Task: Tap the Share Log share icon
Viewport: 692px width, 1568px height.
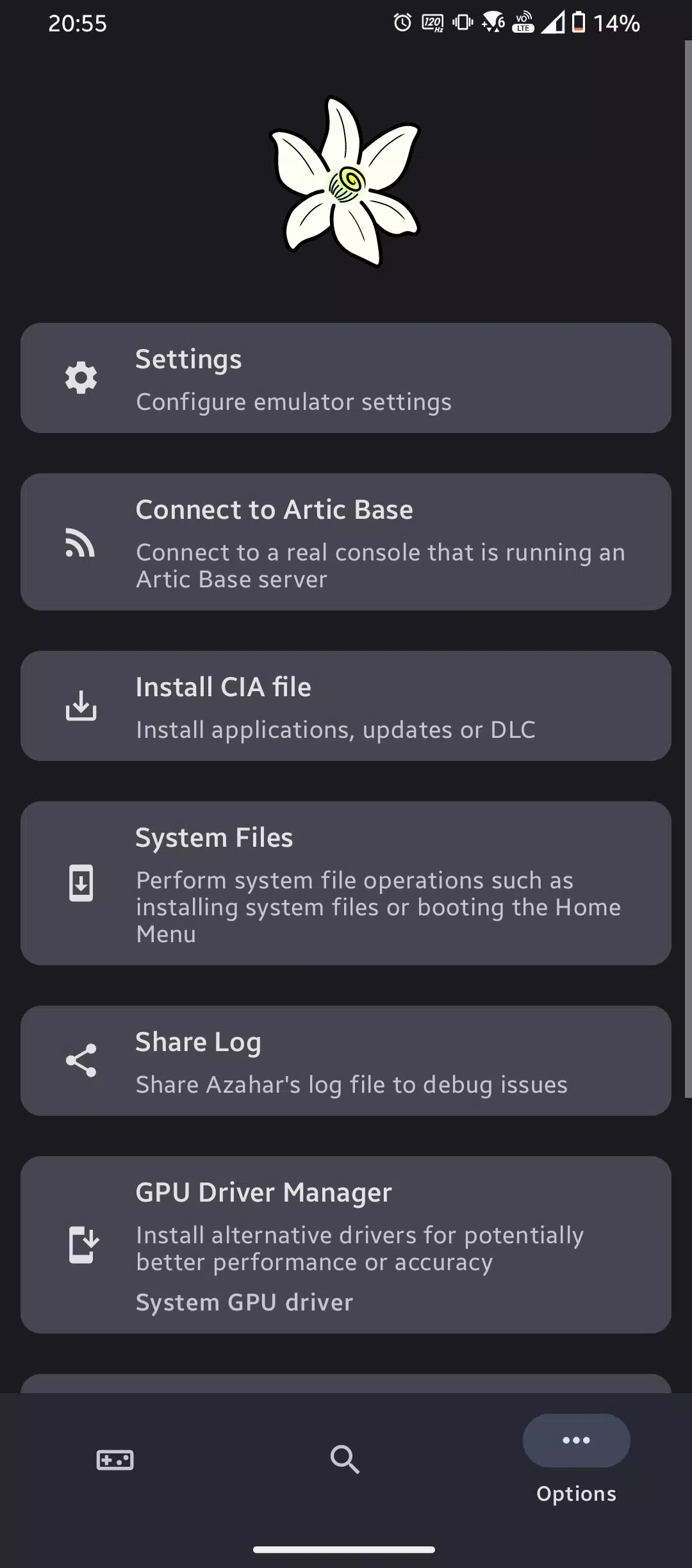Action: (81, 1061)
